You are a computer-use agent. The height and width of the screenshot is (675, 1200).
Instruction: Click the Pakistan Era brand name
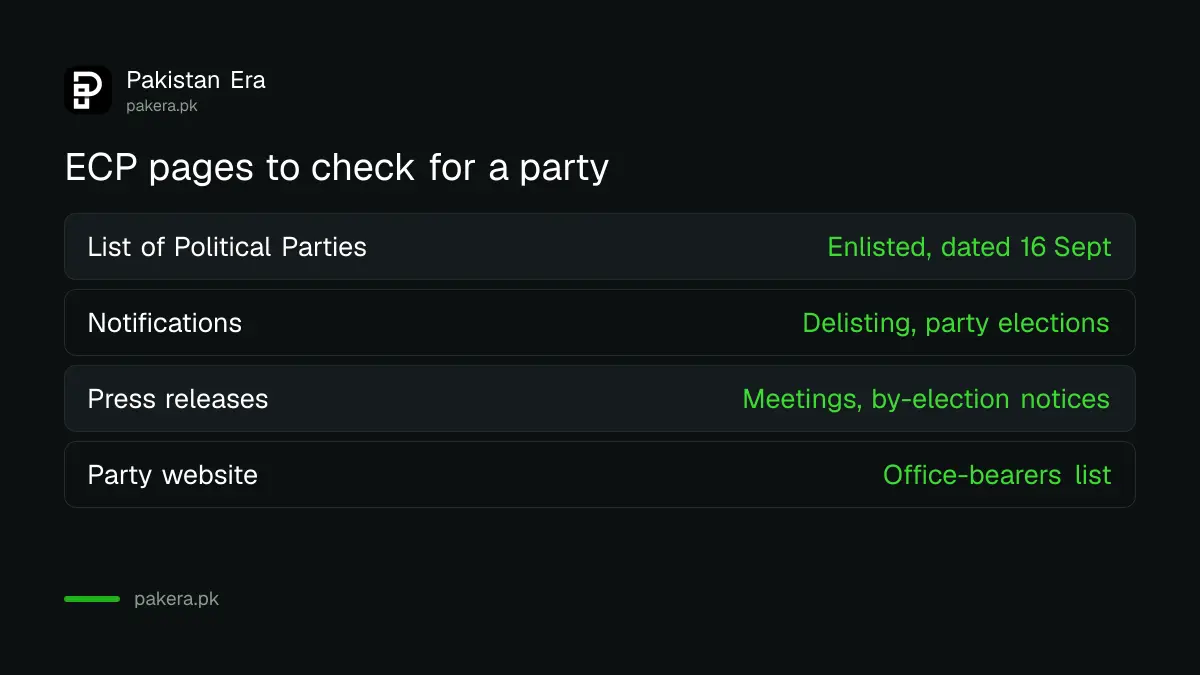196,80
